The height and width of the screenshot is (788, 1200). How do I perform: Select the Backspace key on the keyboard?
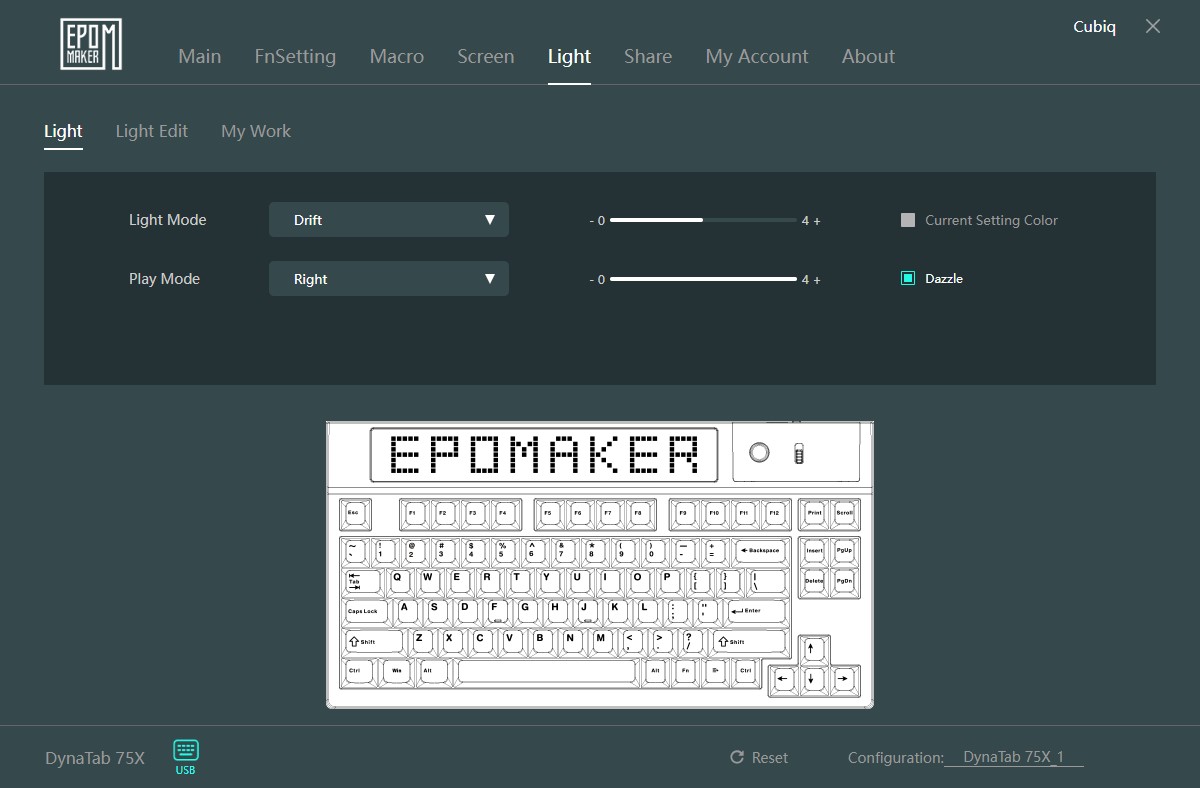[x=760, y=551]
